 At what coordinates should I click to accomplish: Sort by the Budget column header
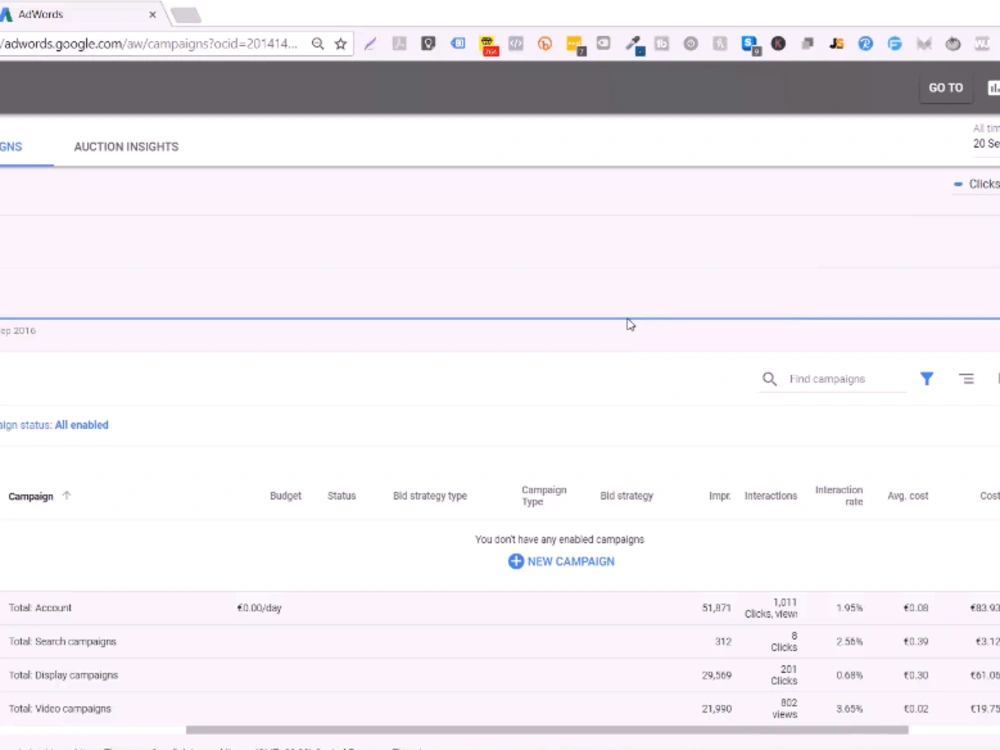285,496
